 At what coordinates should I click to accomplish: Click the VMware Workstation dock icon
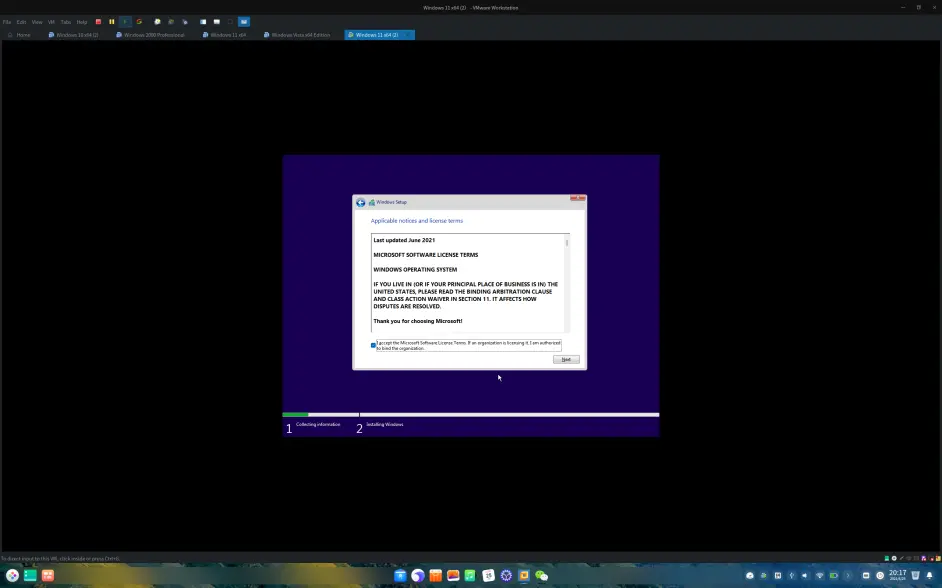coord(524,575)
